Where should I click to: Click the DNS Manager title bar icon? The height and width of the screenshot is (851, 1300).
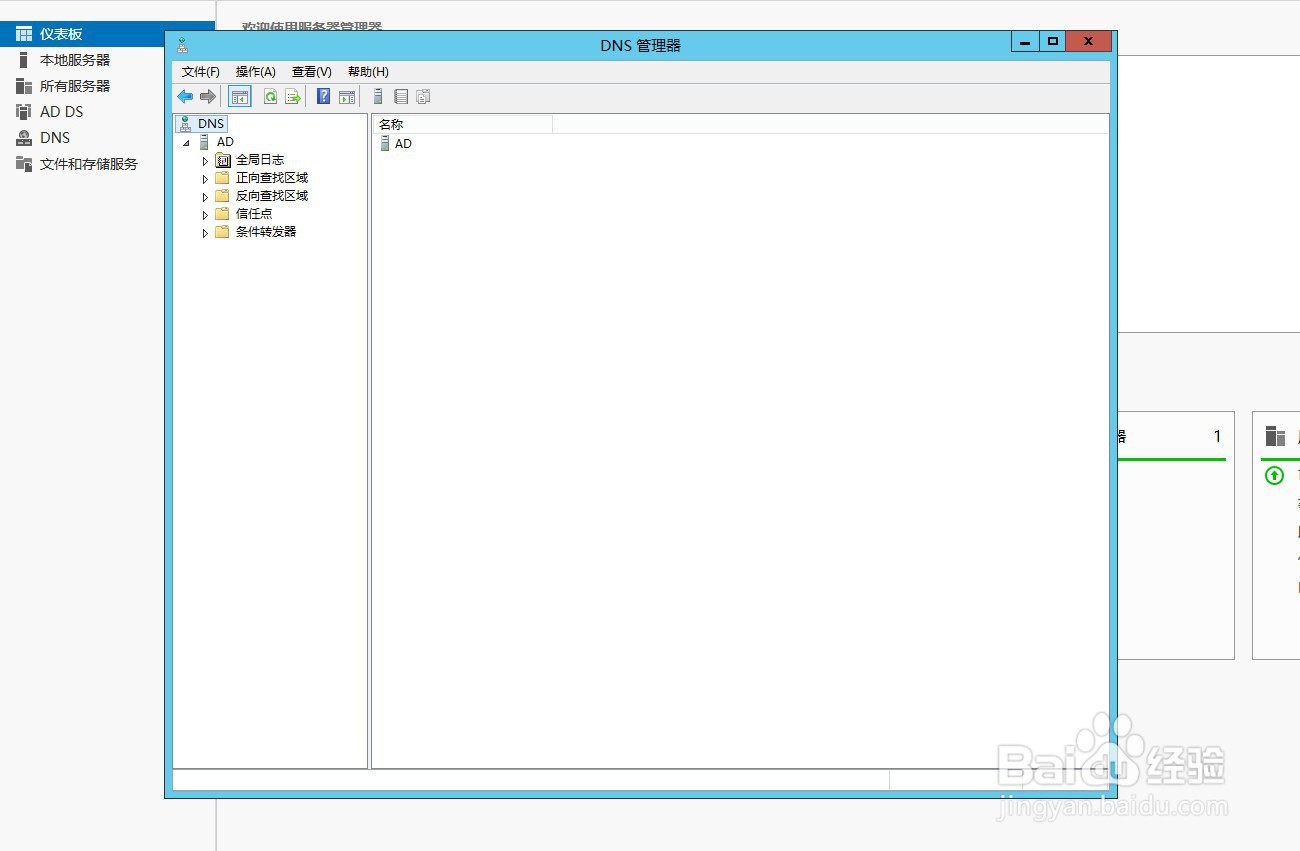(x=182, y=45)
